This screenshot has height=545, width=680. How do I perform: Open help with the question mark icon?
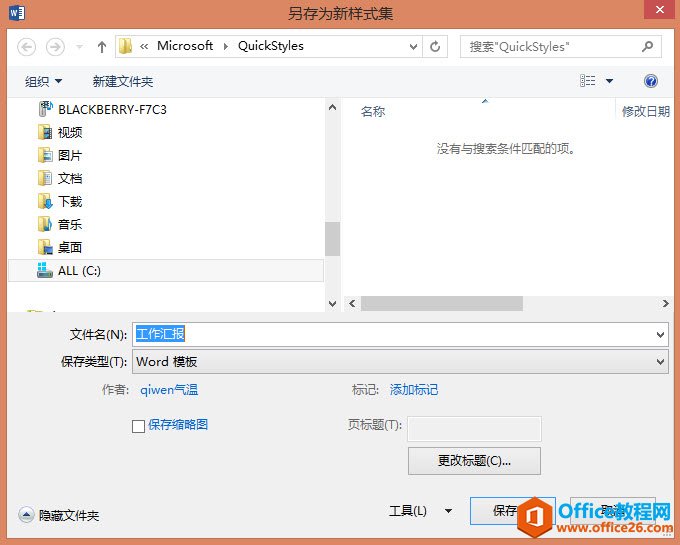tap(651, 81)
